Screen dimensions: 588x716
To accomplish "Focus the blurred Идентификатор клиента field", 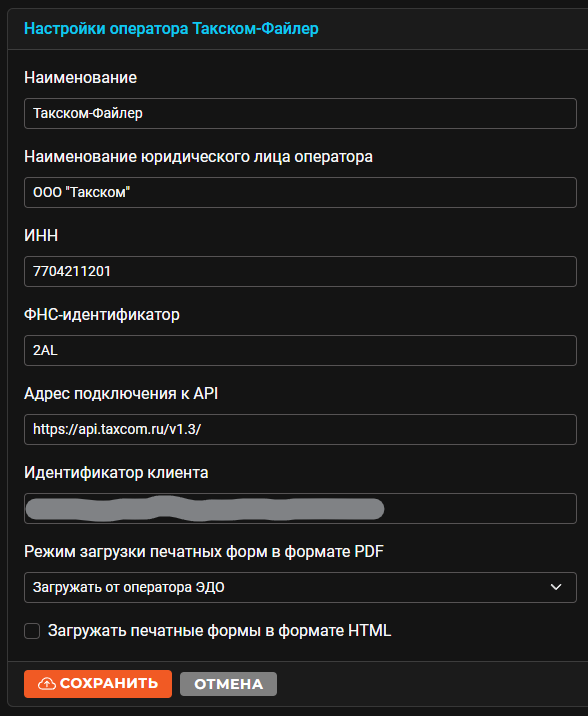I will [300, 508].
